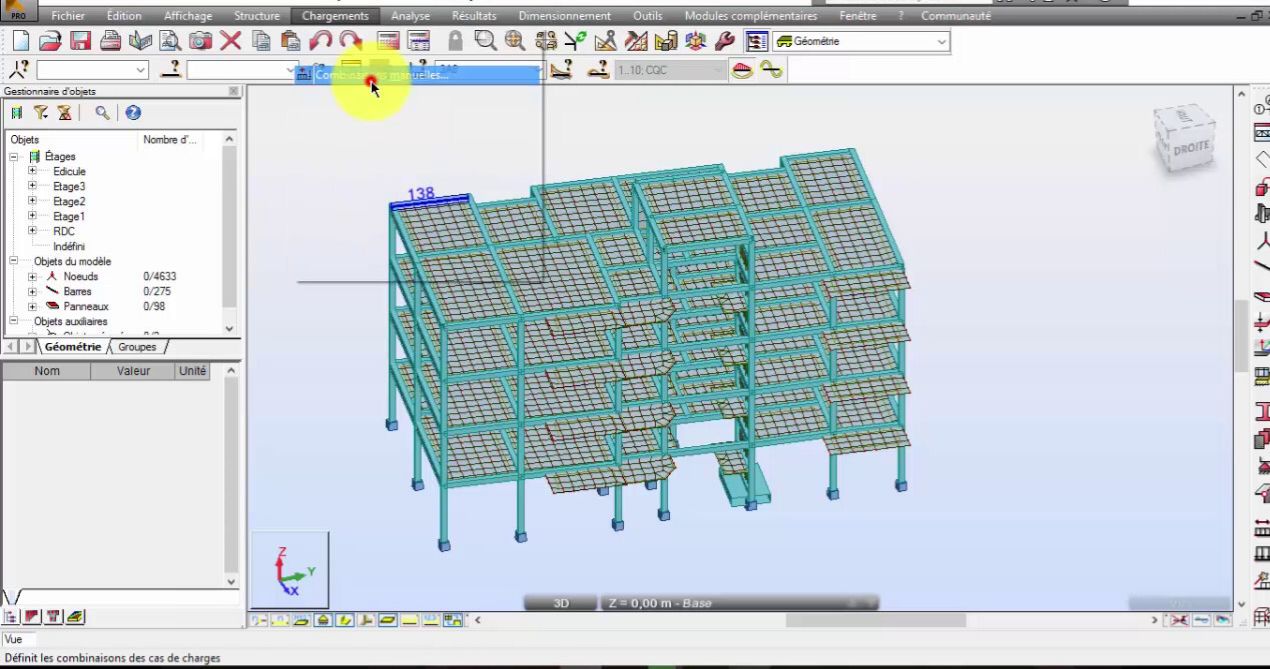Click the wrench preferences icon
The image size is (1270, 669).
click(x=725, y=41)
